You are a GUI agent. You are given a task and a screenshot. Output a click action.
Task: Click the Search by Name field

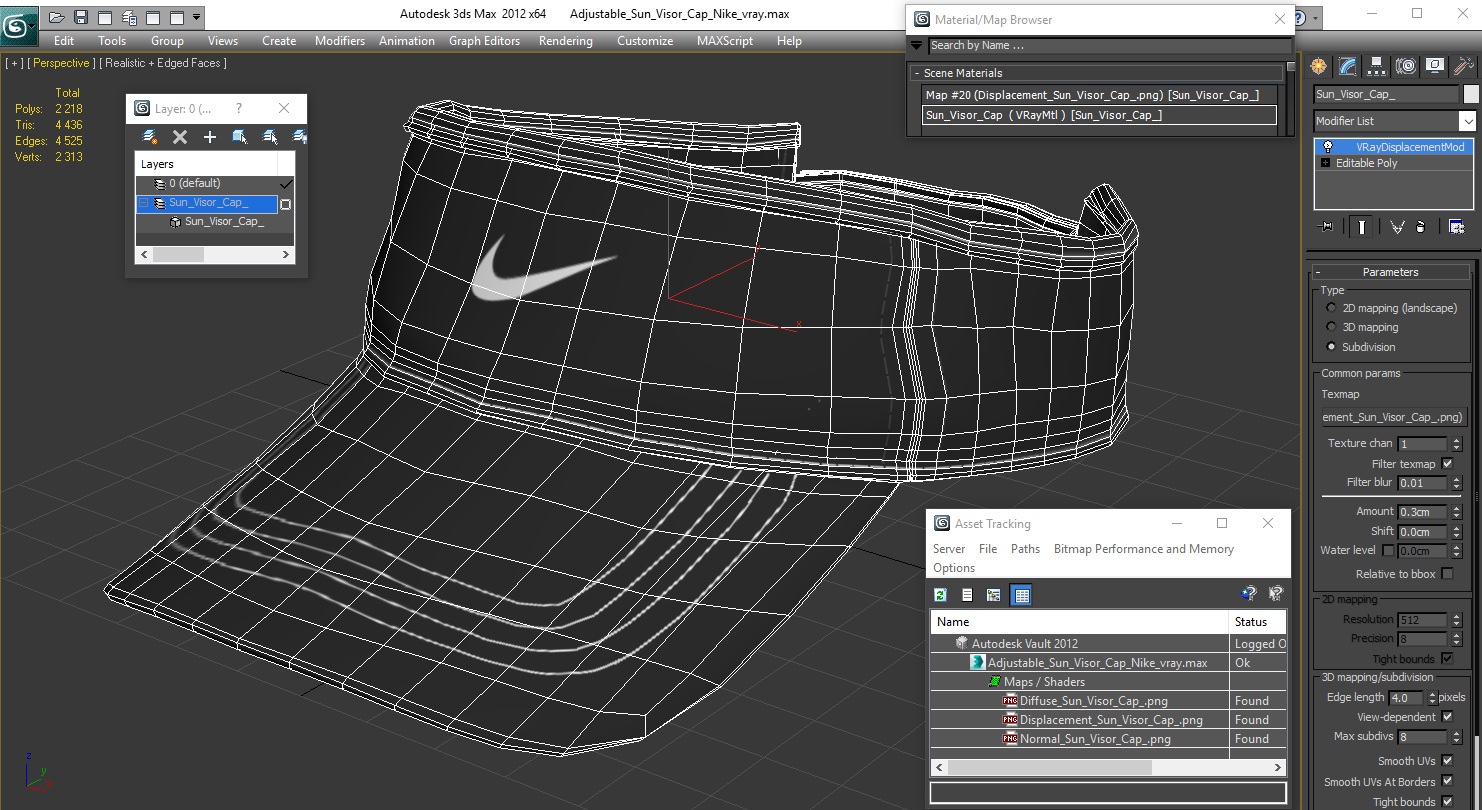coord(1109,45)
